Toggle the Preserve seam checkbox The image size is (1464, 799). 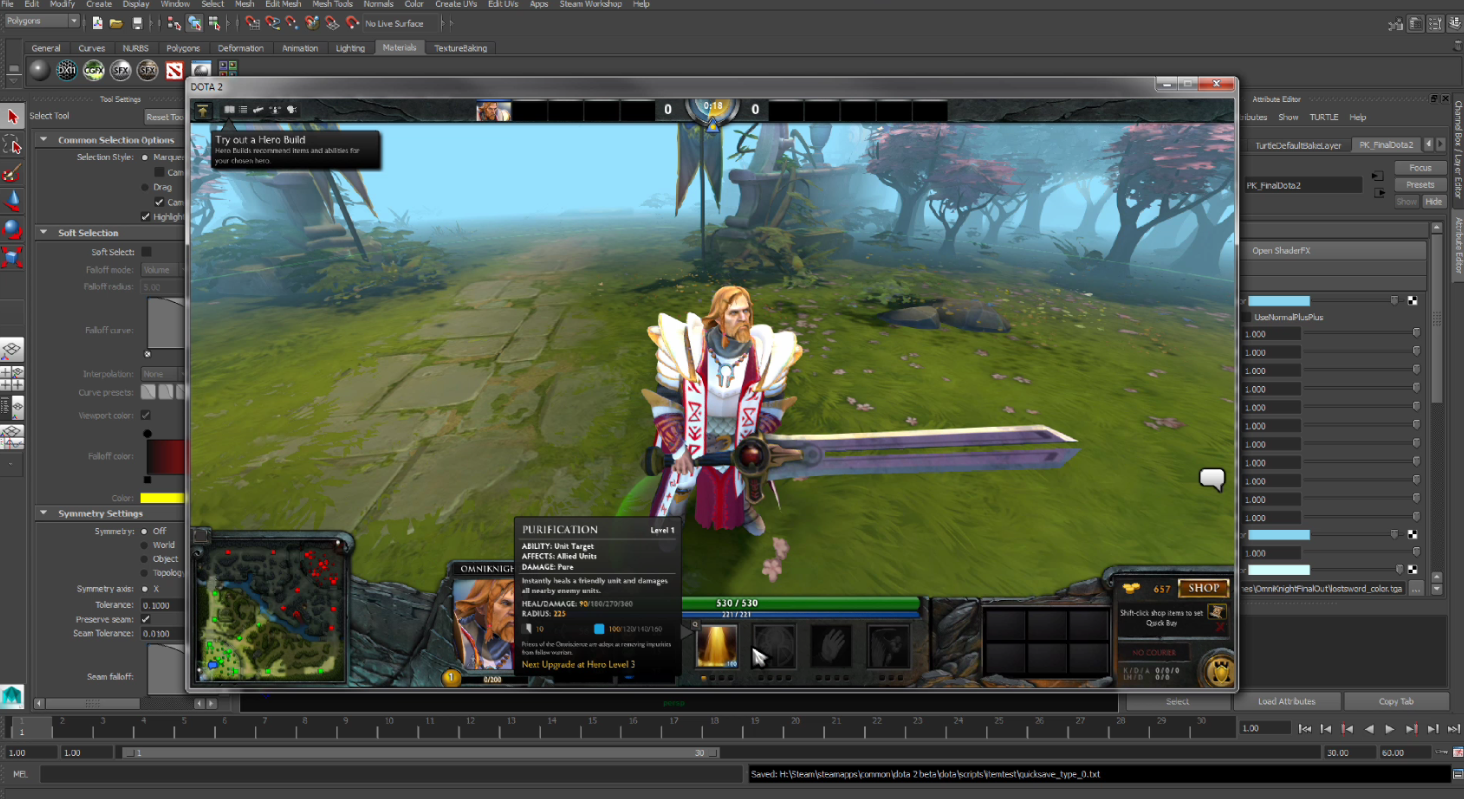click(x=146, y=619)
